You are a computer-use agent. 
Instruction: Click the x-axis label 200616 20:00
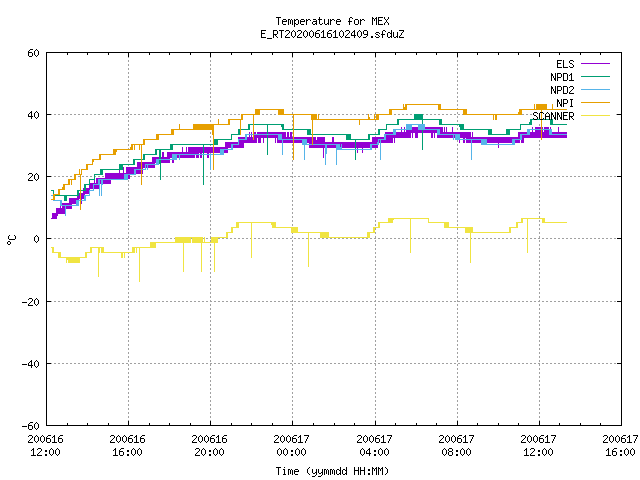click(209, 446)
